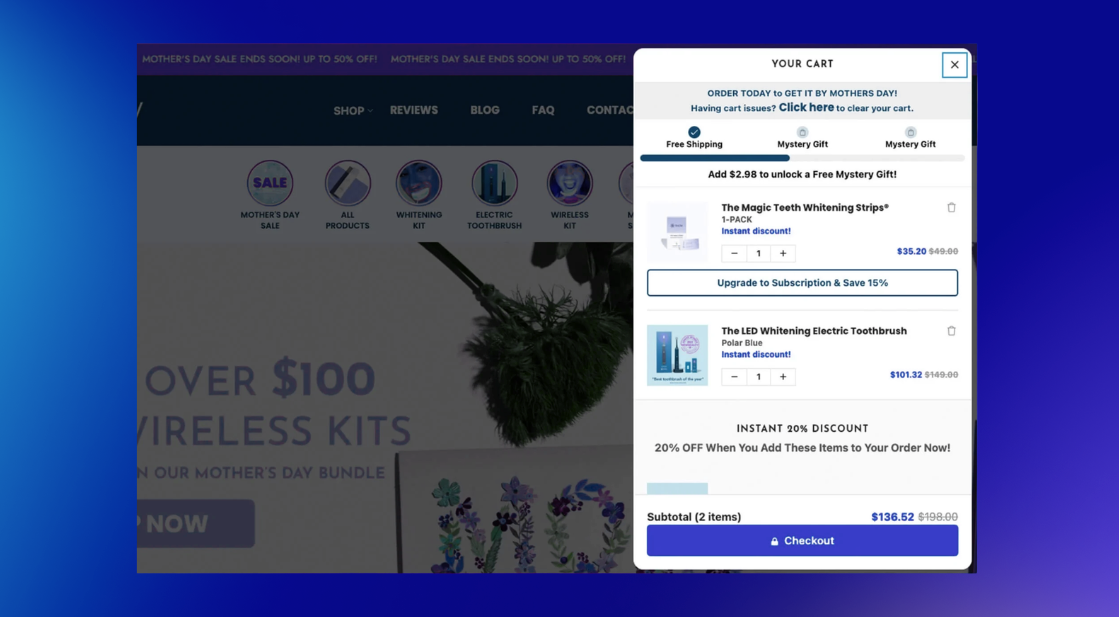
Task: Click Upgrade to Subscription & Save 15%
Action: pyautogui.click(x=802, y=283)
